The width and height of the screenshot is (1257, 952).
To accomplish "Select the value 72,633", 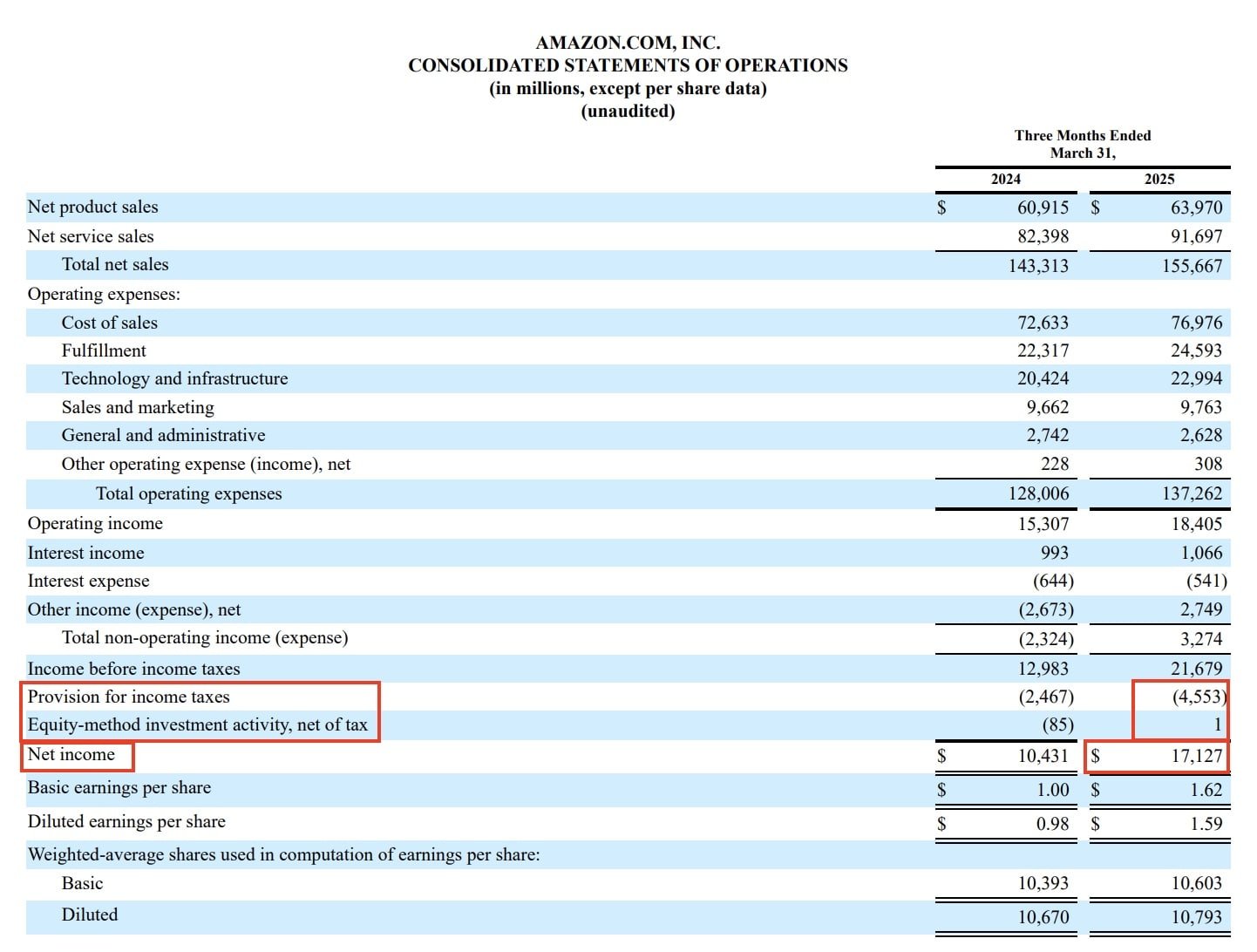I will click(x=1043, y=323).
